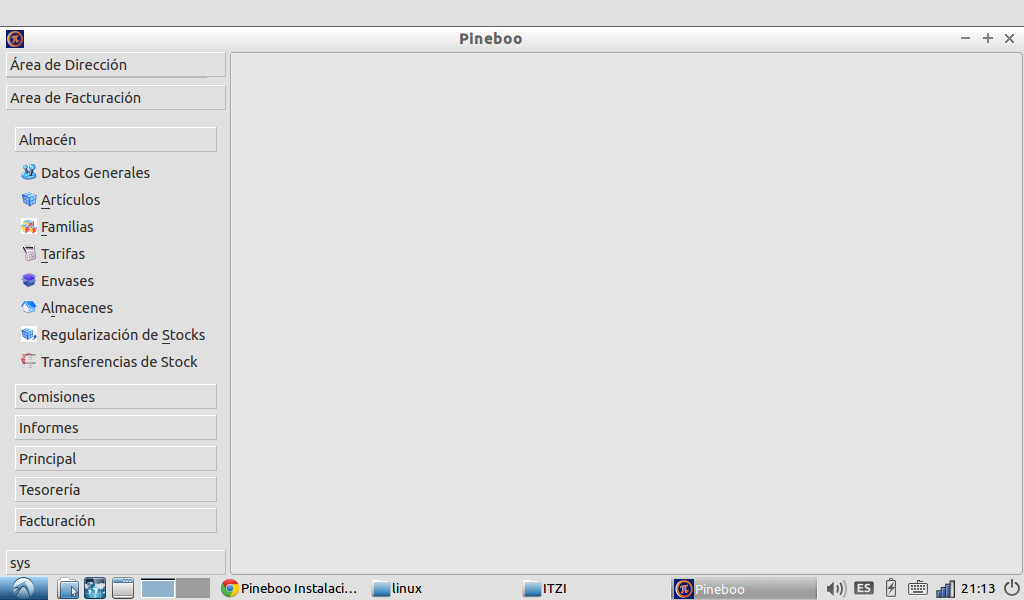The image size is (1024, 600).
Task: Click the Pineboo logo in title bar
Action: (x=15, y=39)
